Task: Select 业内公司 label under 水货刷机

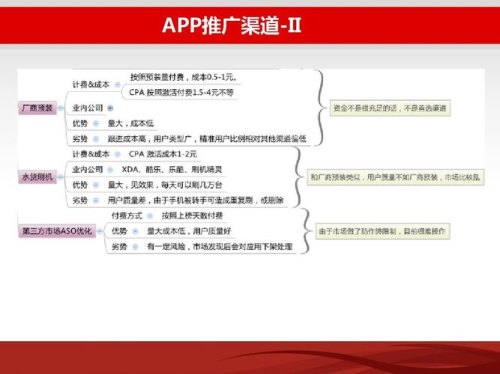Action: coord(88,169)
